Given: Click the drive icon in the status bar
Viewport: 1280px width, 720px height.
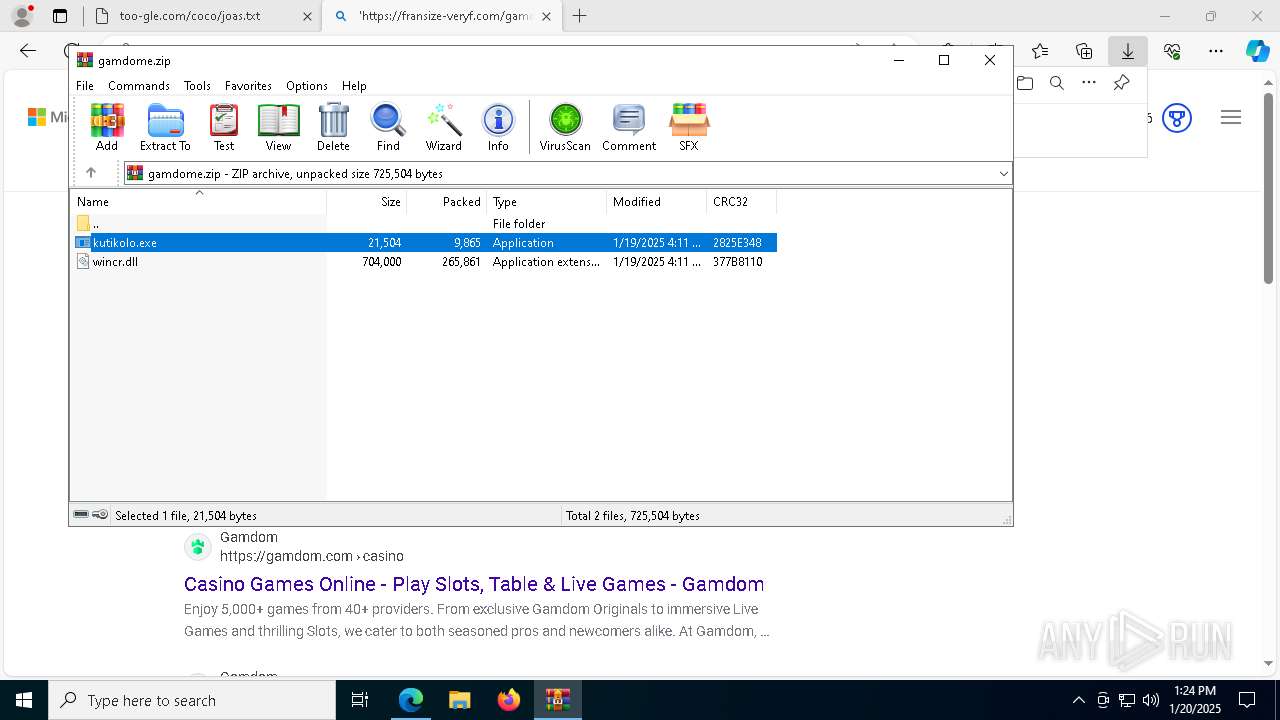Looking at the screenshot, I should click(81, 515).
